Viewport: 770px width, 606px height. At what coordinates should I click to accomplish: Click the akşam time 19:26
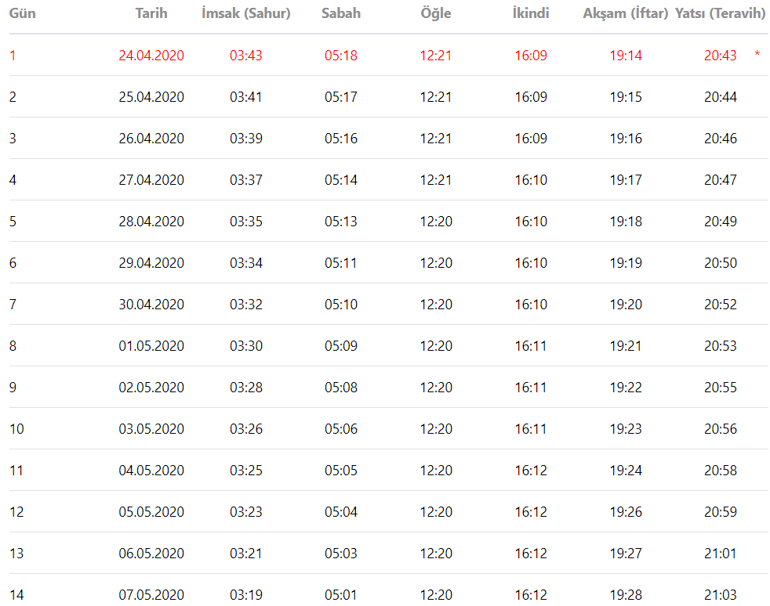(x=626, y=512)
